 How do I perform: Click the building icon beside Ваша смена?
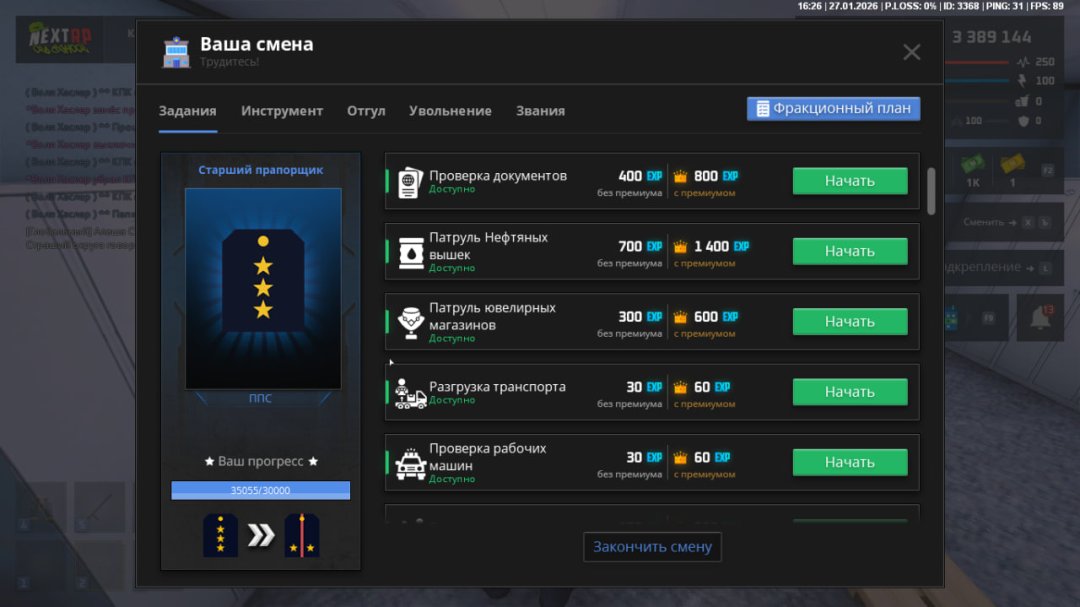(176, 53)
